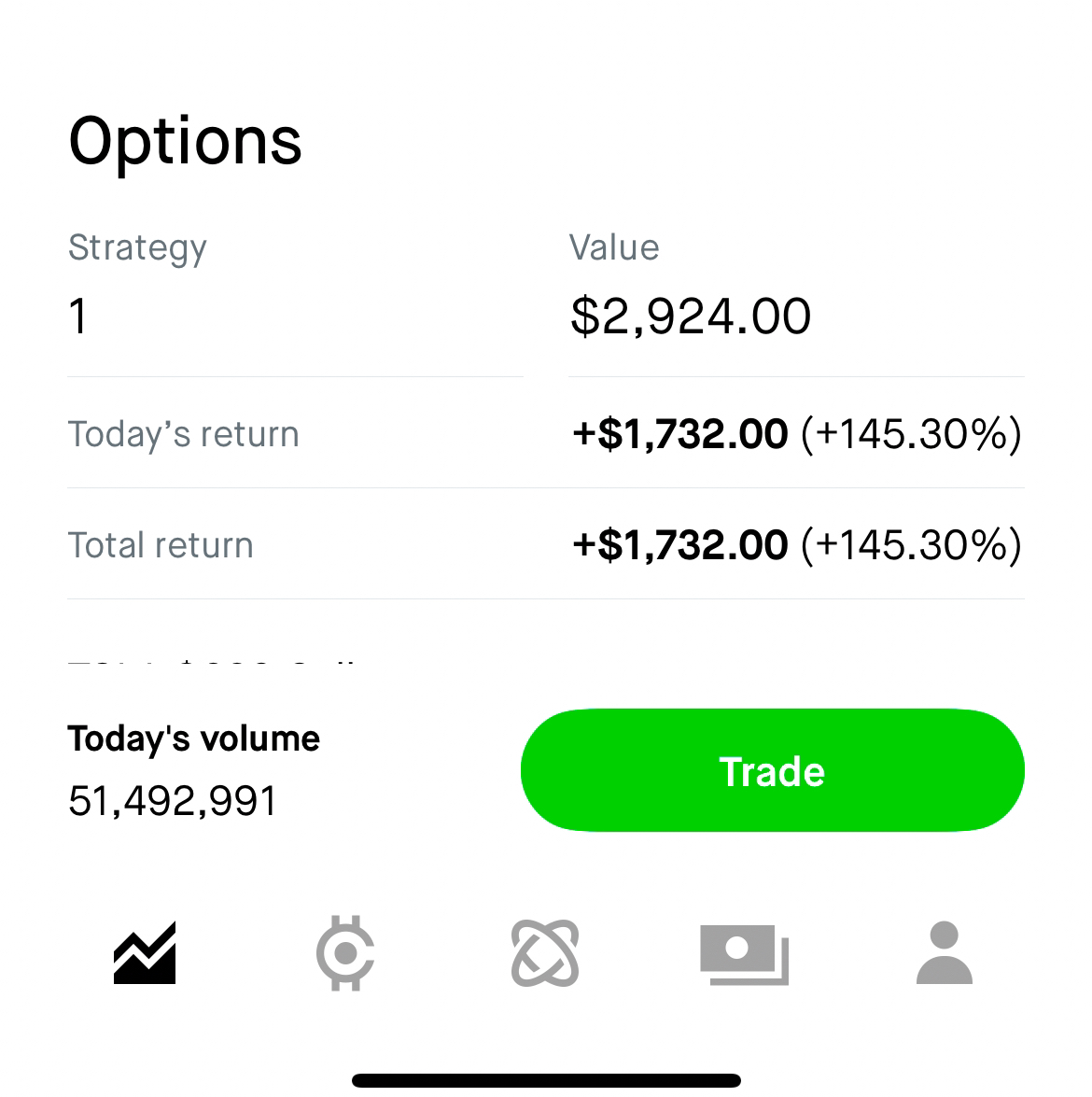The height and width of the screenshot is (1097, 1092).
Task: Select the Value label
Action: tap(614, 248)
